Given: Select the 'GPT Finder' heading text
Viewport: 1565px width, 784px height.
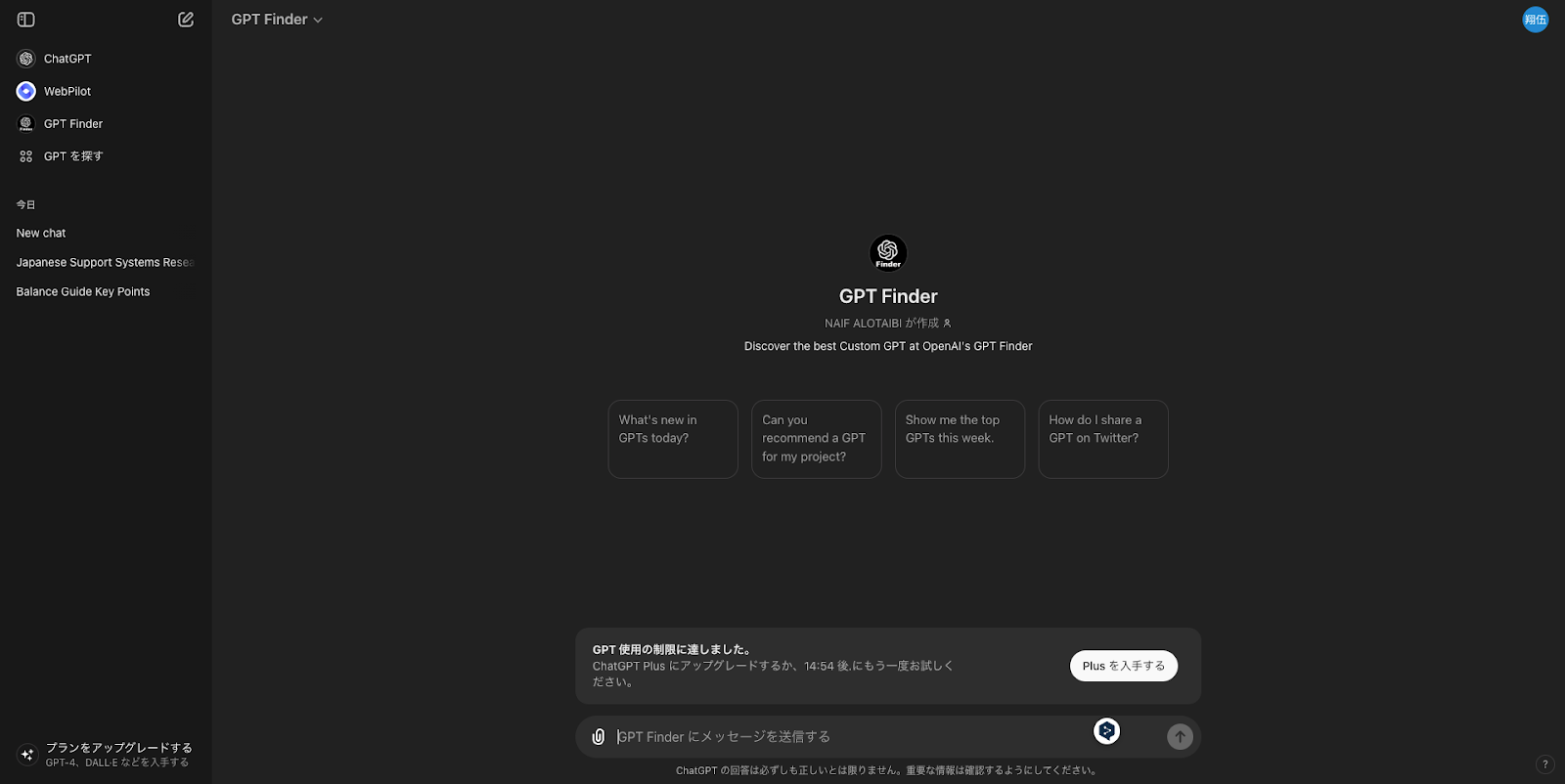Looking at the screenshot, I should click(x=888, y=296).
